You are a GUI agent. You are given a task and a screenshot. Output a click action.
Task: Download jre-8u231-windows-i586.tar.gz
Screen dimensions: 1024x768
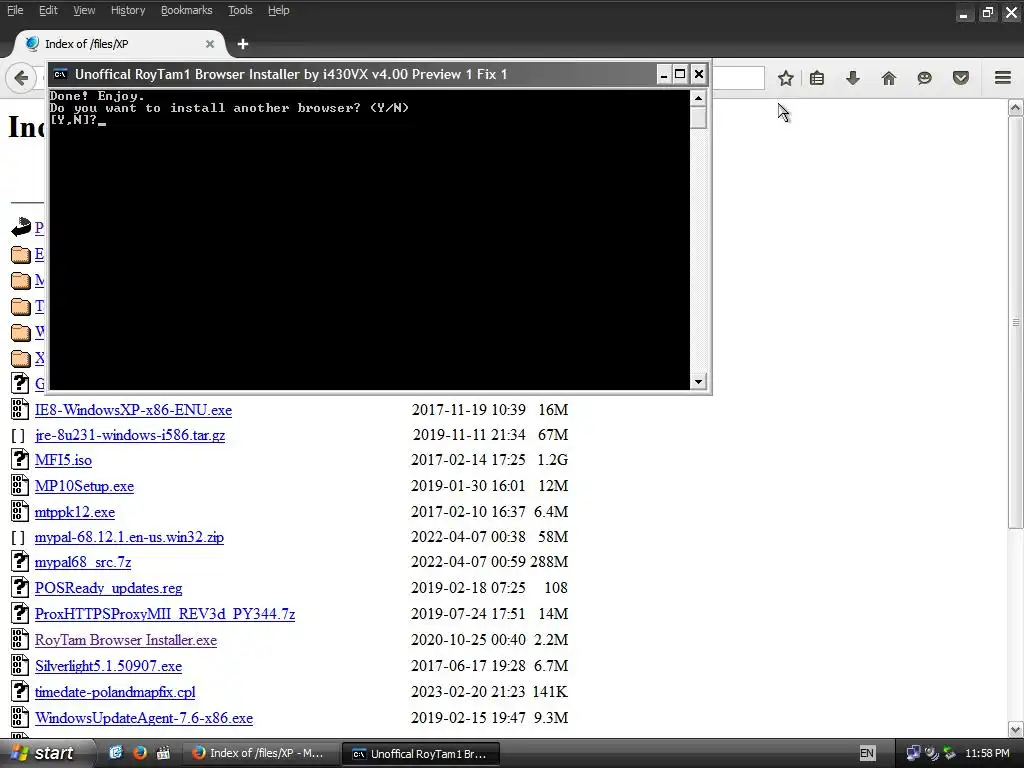130,435
